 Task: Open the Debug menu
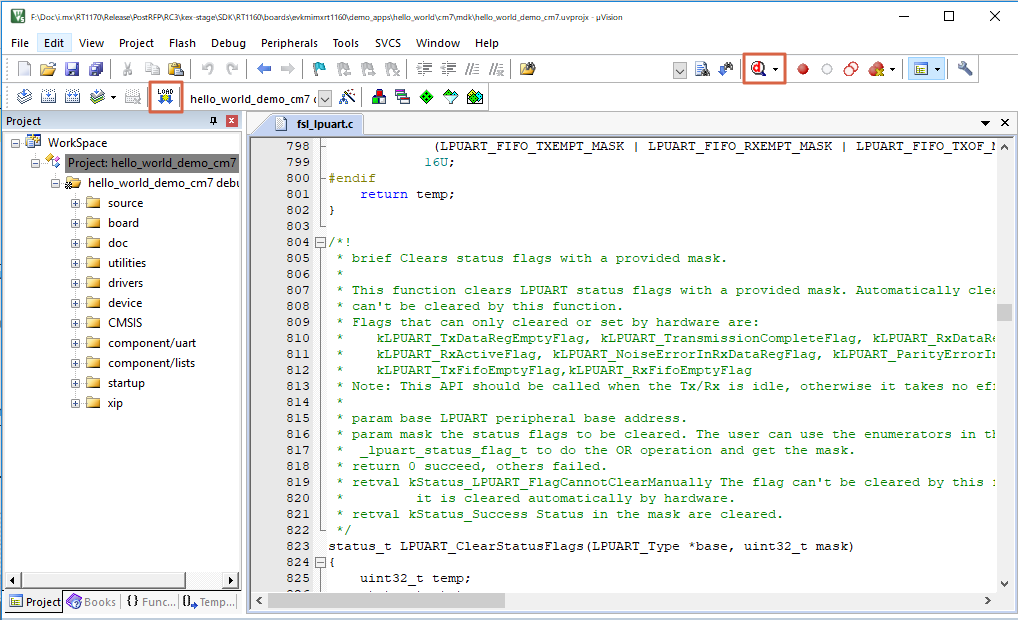(229, 43)
